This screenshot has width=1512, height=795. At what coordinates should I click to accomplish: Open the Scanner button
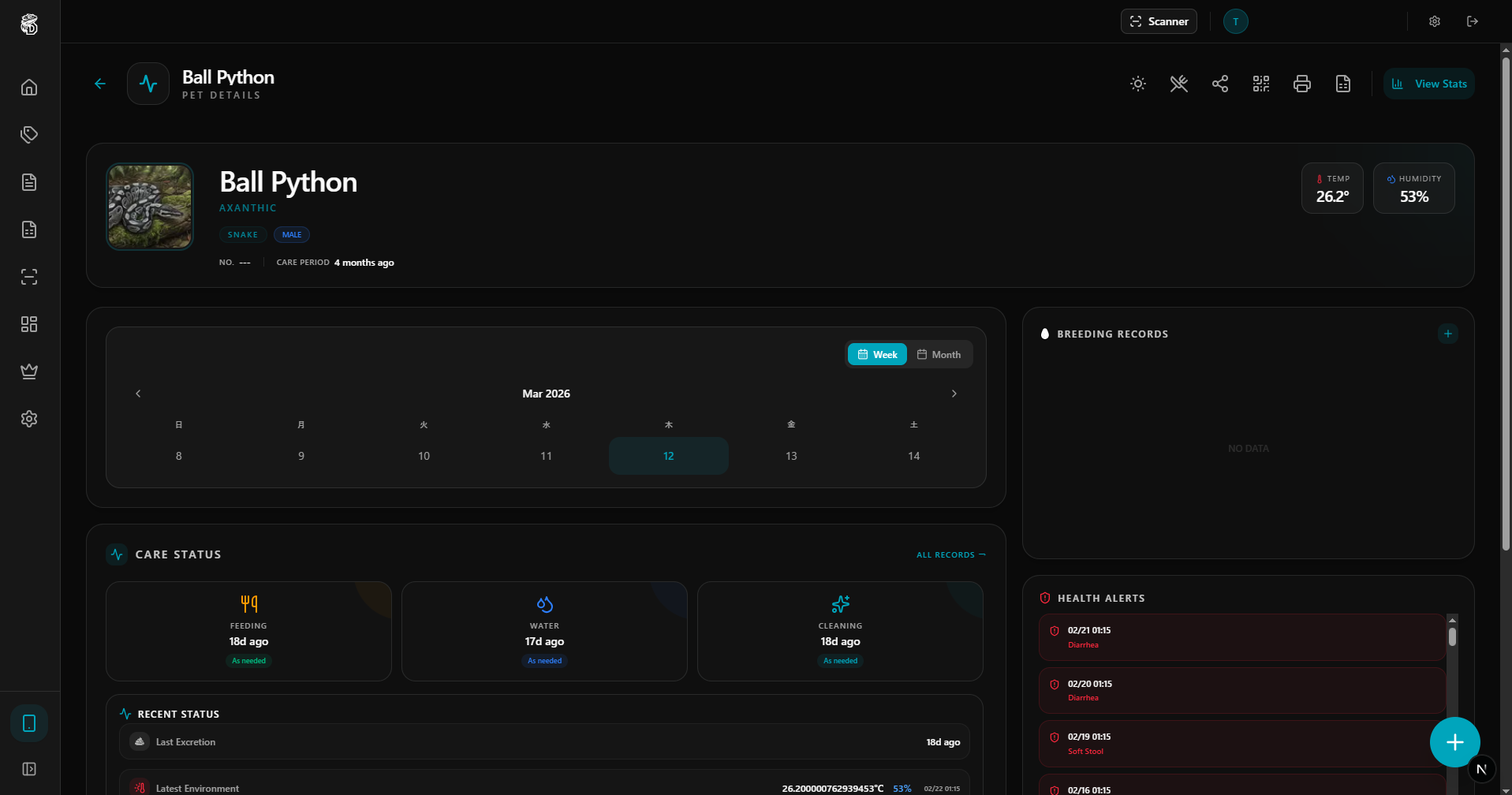pos(1158,21)
